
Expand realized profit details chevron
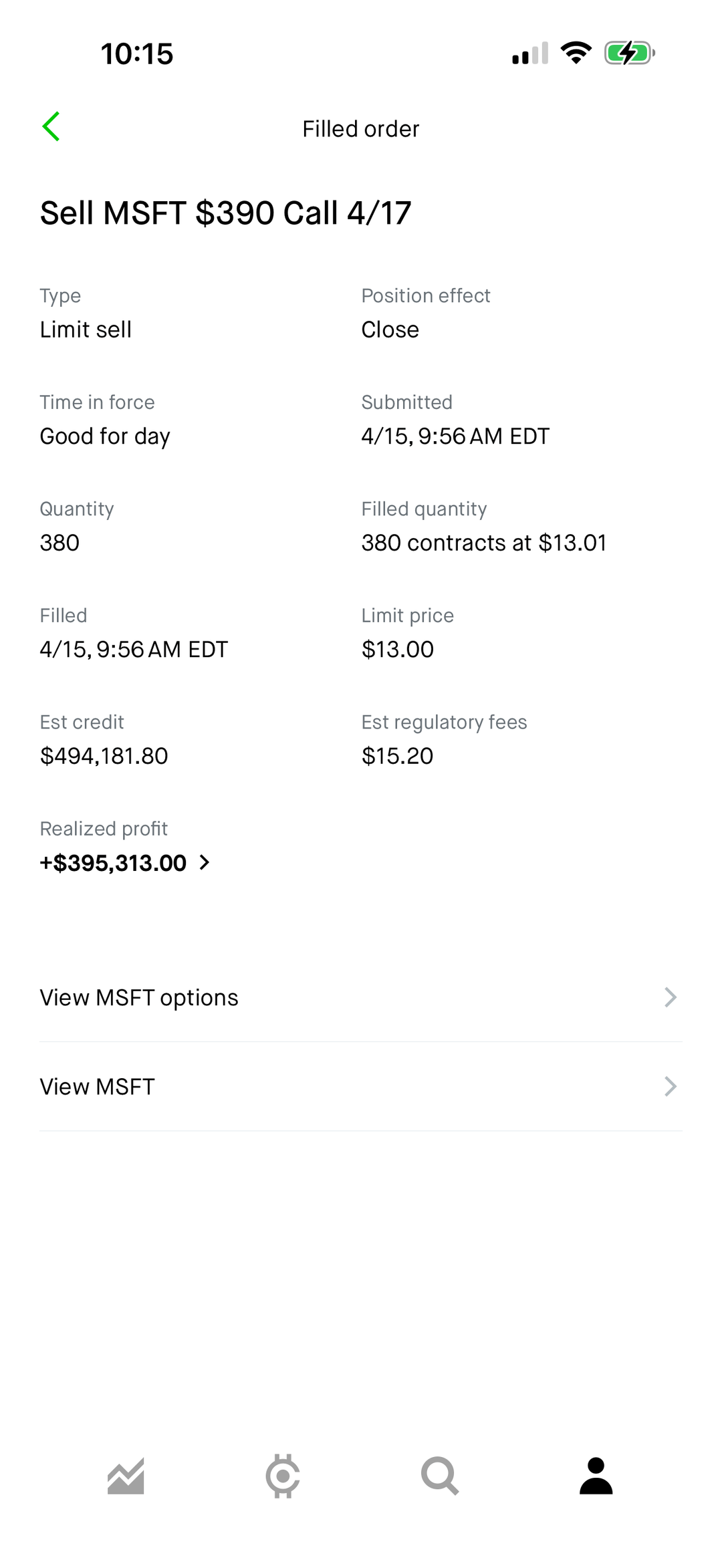[x=205, y=863]
